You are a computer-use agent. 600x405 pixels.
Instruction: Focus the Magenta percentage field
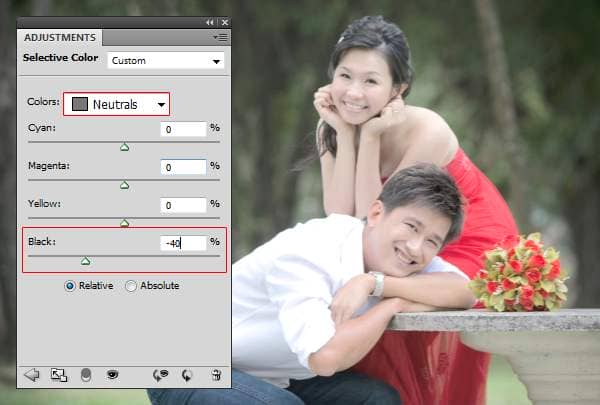click(183, 167)
